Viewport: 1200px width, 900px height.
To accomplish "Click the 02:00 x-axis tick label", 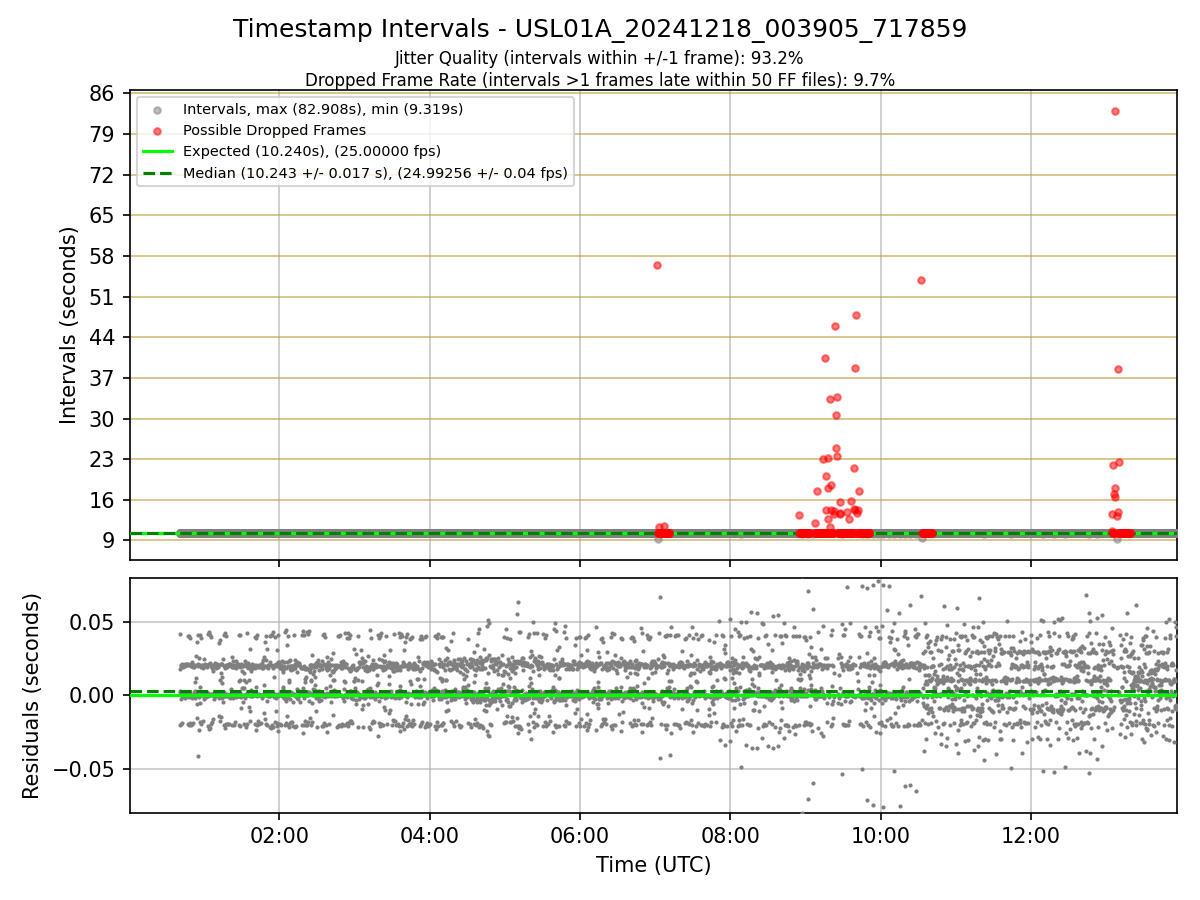I will pos(279,836).
